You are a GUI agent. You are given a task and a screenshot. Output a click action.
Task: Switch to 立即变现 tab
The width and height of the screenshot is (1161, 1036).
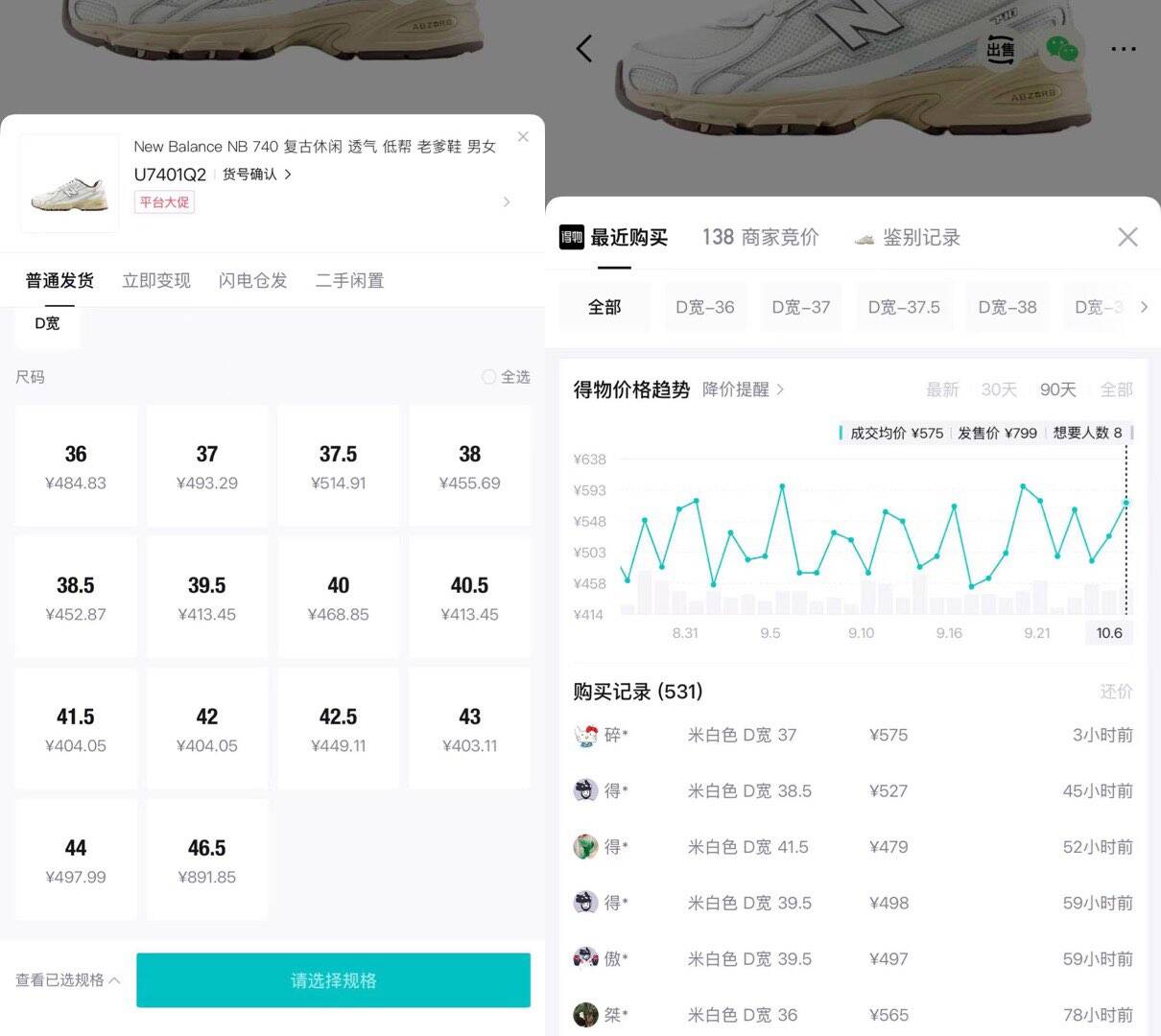point(156,280)
